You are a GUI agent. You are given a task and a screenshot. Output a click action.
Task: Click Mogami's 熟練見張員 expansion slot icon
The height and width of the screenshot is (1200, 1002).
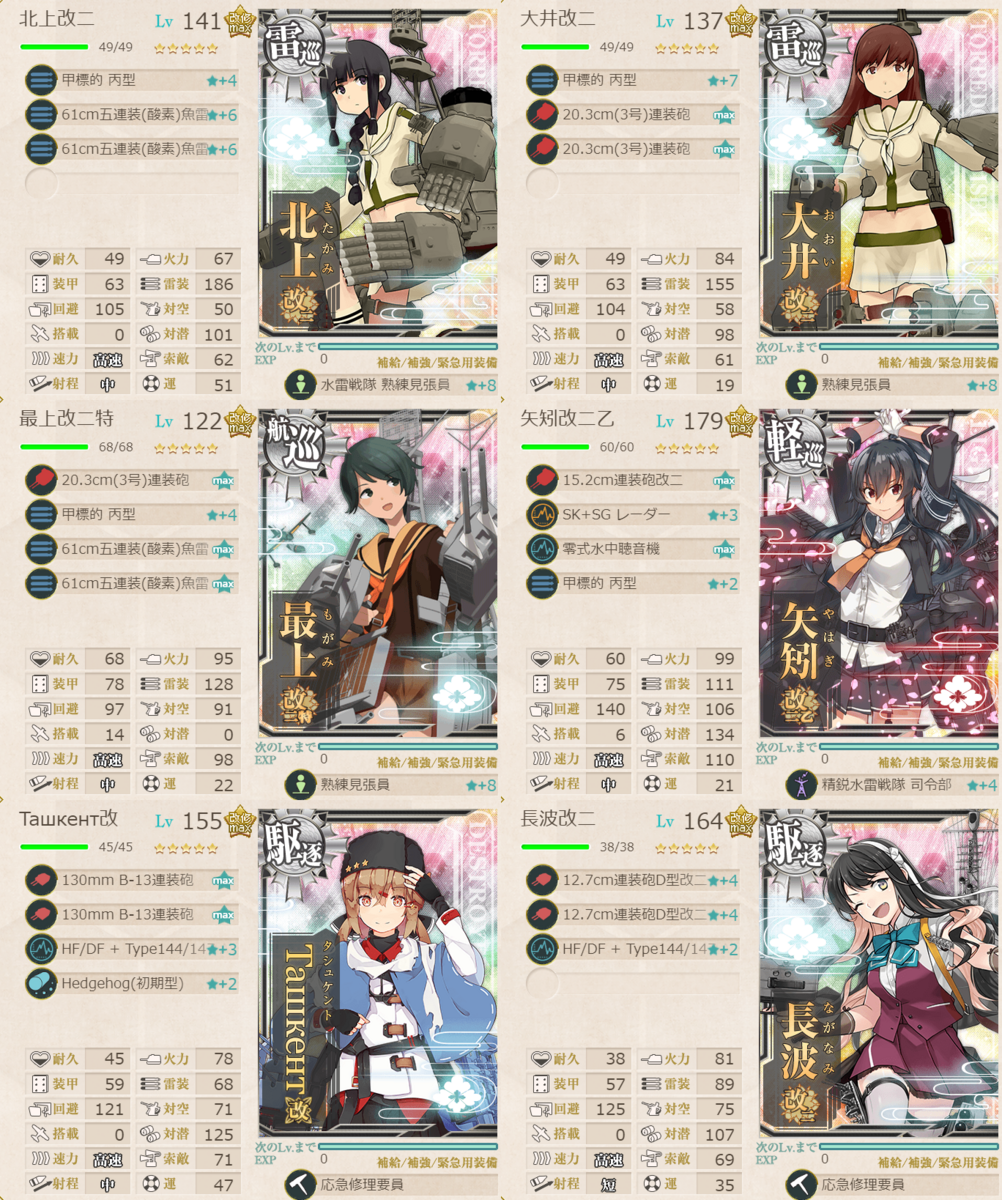point(299,784)
